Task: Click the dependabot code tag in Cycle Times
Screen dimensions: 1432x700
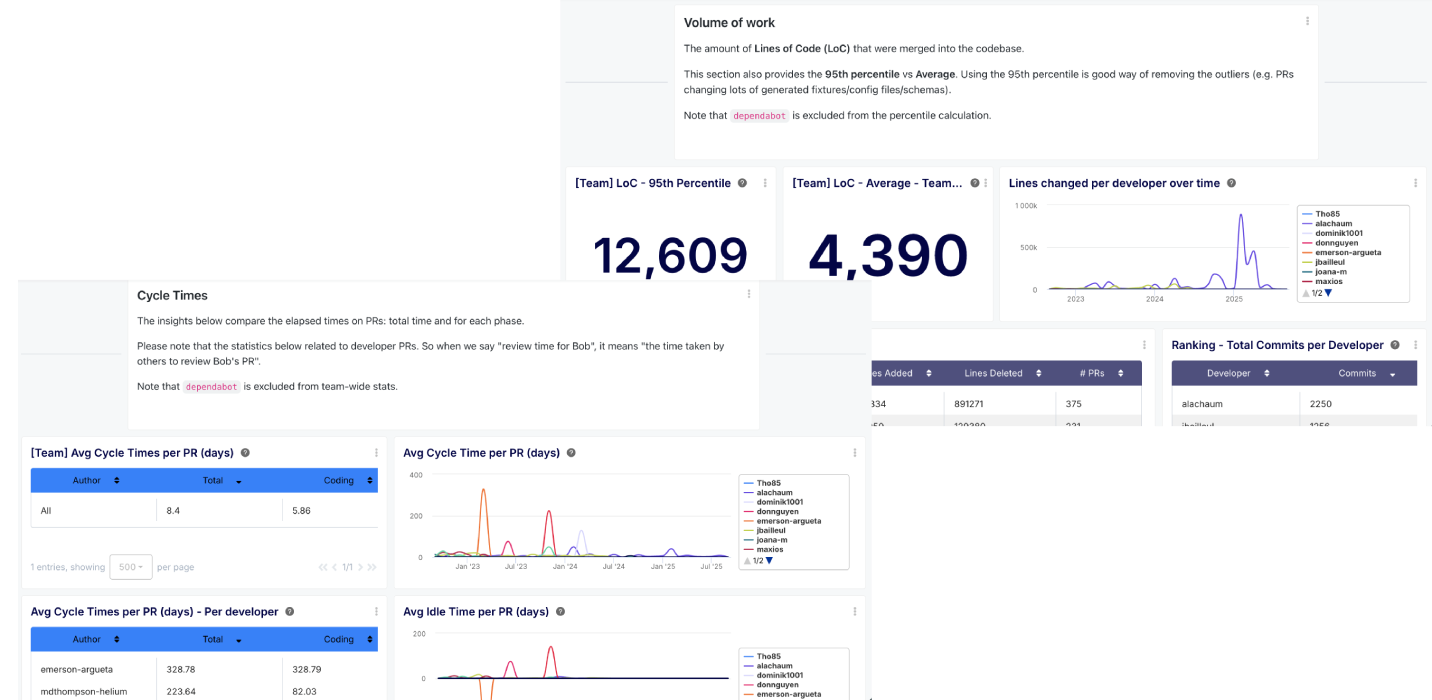Action: (212, 387)
